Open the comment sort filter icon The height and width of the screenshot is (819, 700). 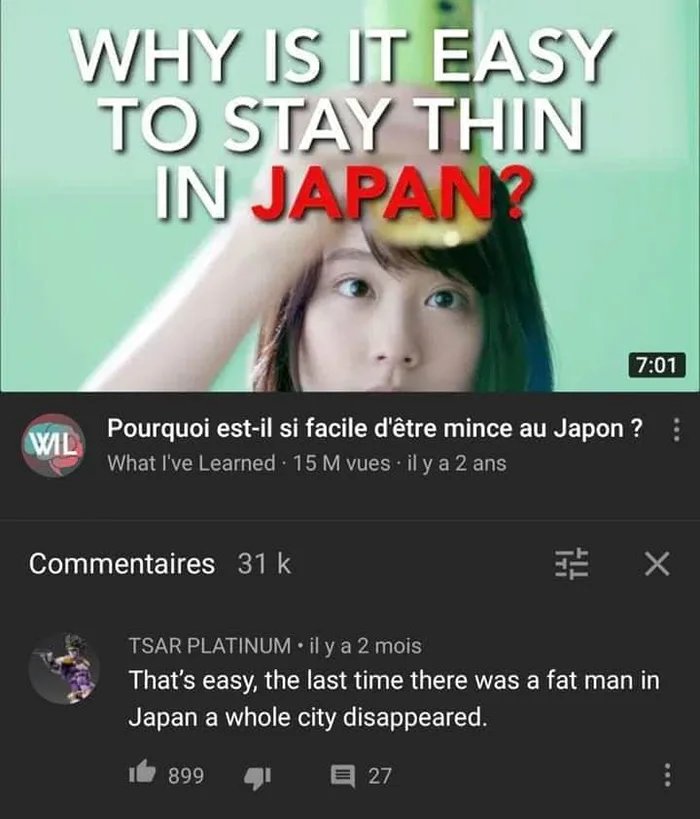click(x=571, y=564)
